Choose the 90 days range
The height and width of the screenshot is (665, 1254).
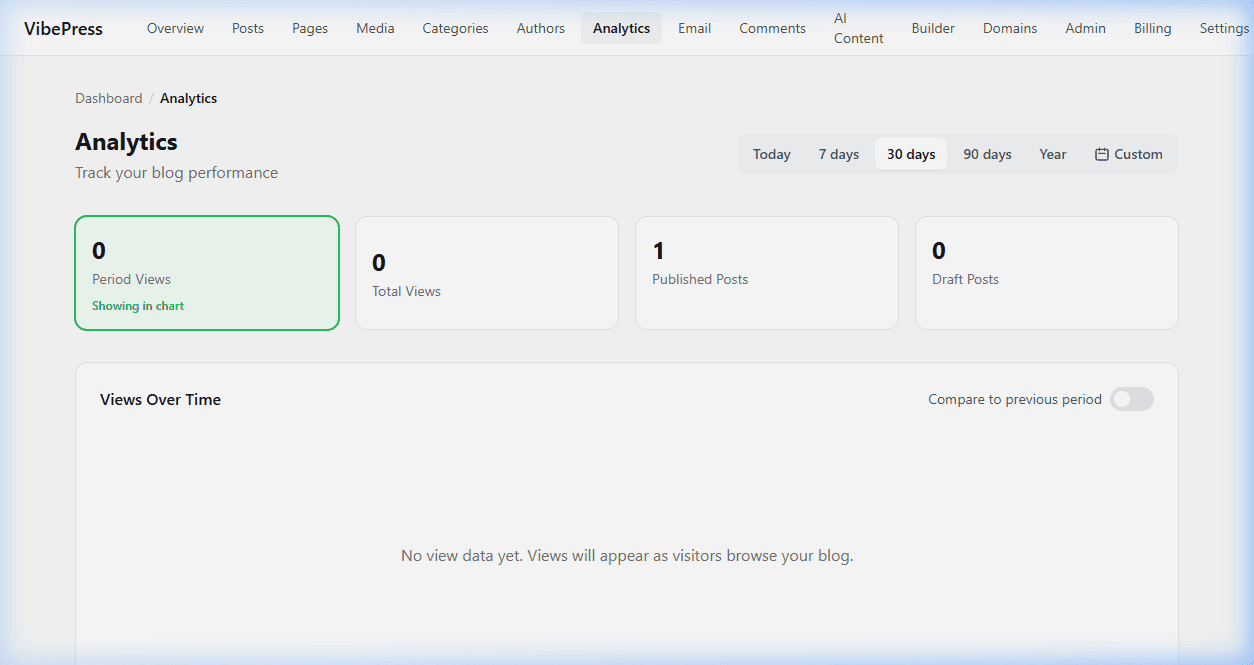986,154
